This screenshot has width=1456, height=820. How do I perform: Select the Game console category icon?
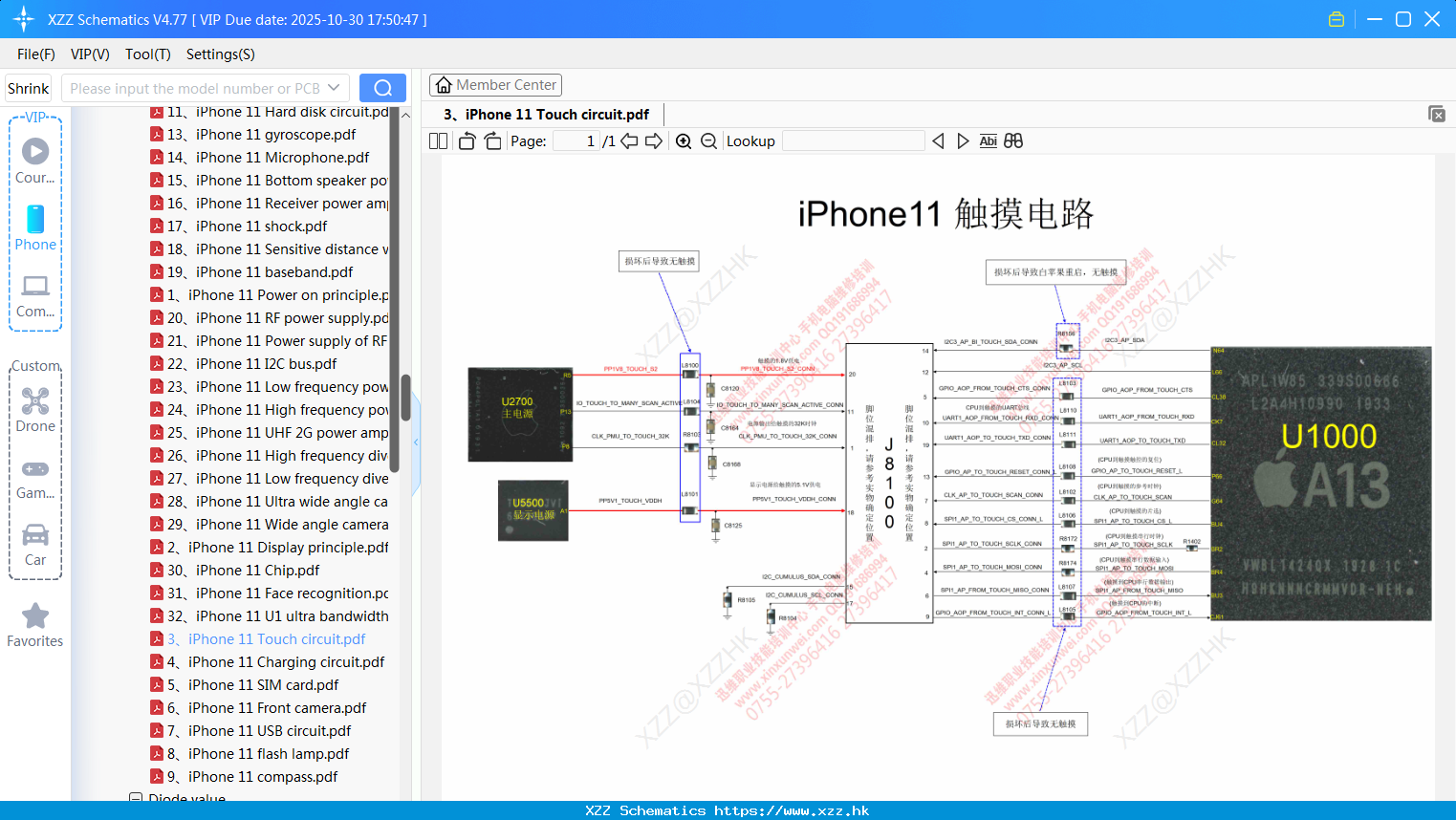tap(35, 479)
